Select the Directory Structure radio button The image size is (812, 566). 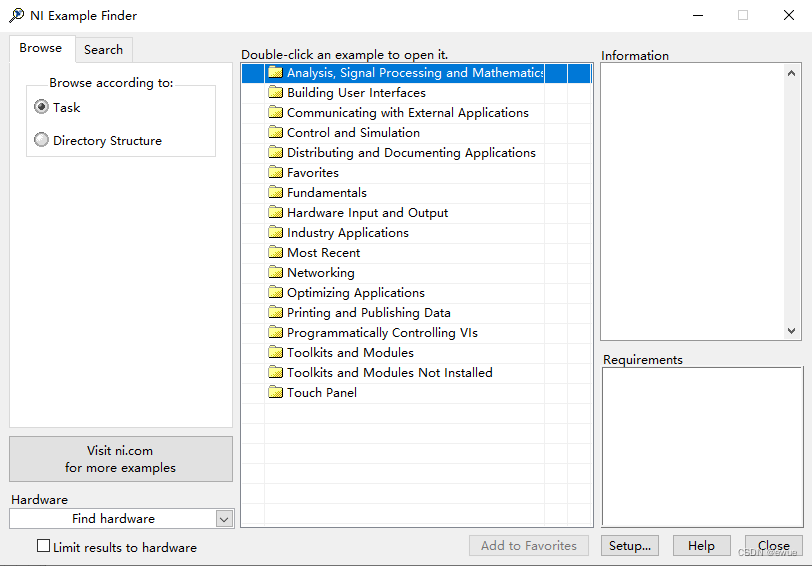click(41, 140)
